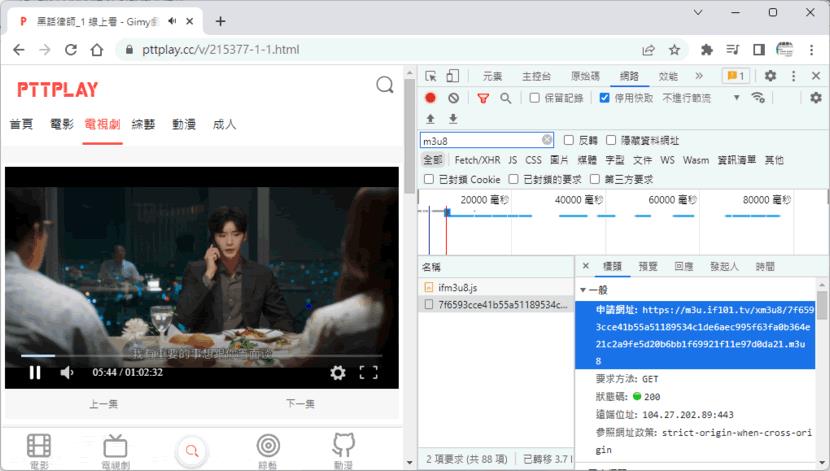The image size is (830, 471).
Task: Open network search magnifier in DevTools
Action: point(506,98)
